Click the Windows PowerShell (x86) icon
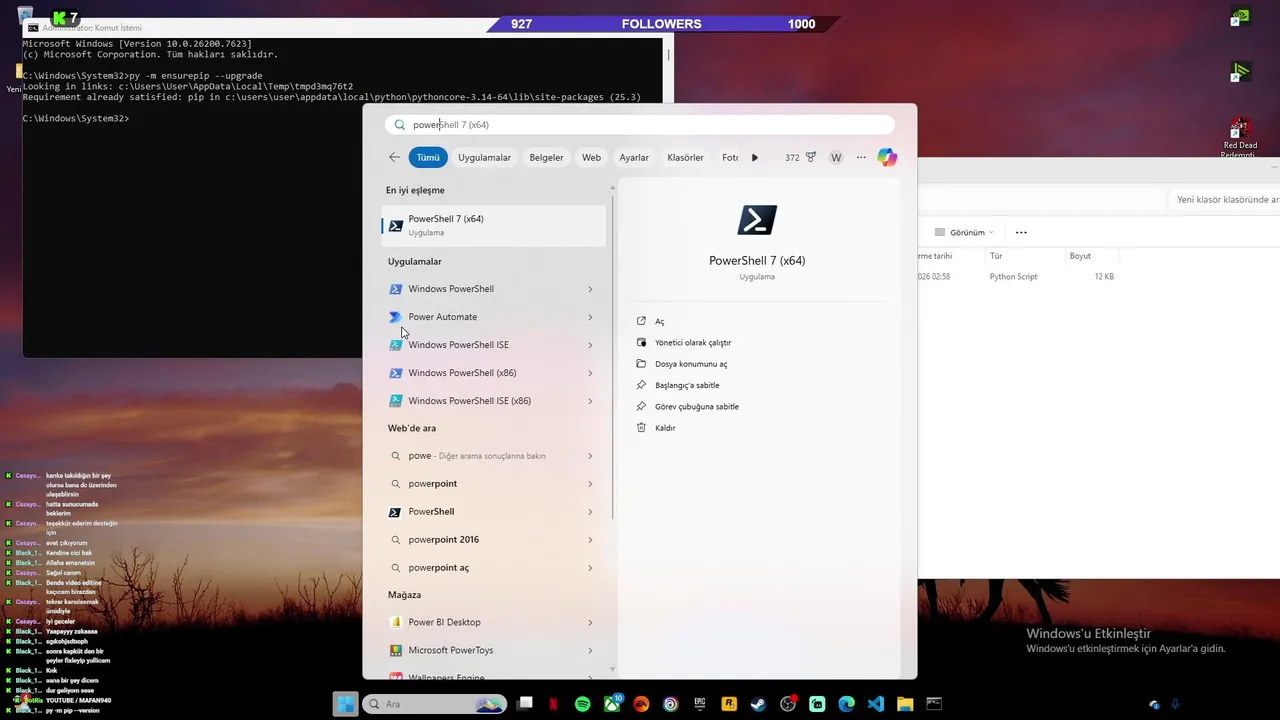 tap(396, 373)
